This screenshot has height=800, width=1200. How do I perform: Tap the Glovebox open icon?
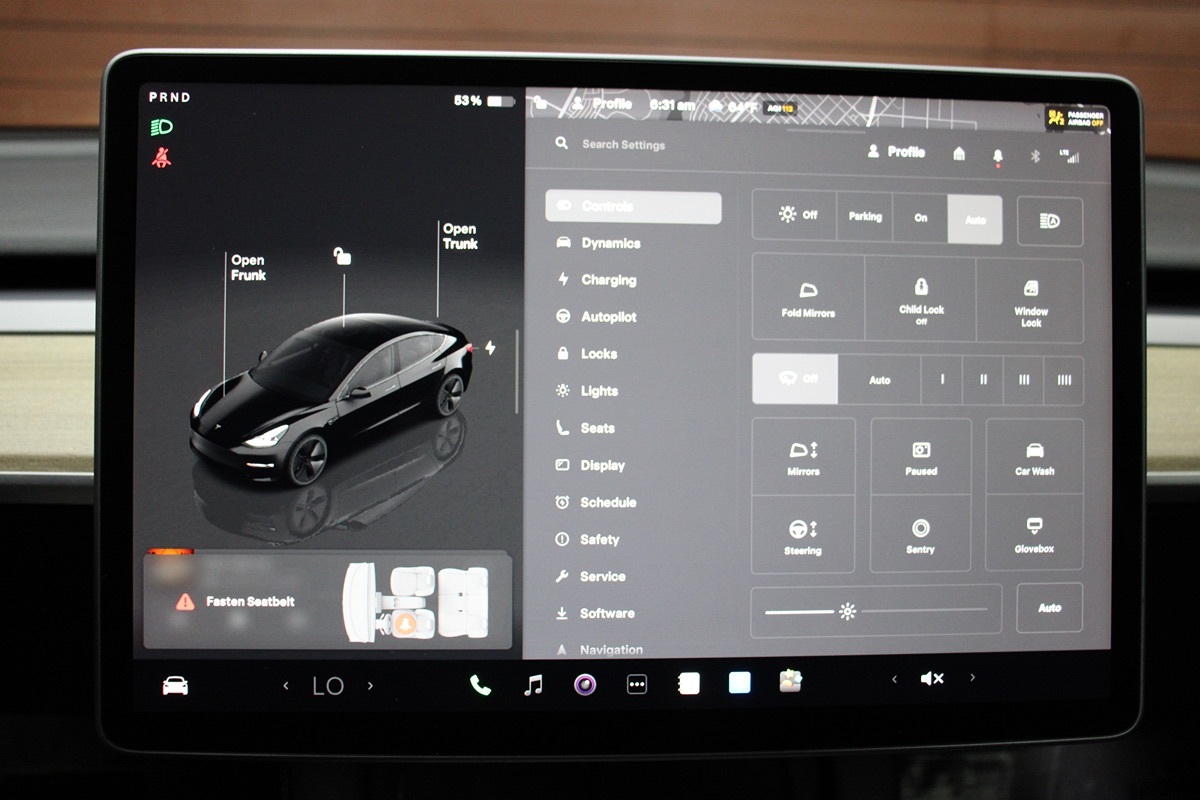(x=1034, y=534)
